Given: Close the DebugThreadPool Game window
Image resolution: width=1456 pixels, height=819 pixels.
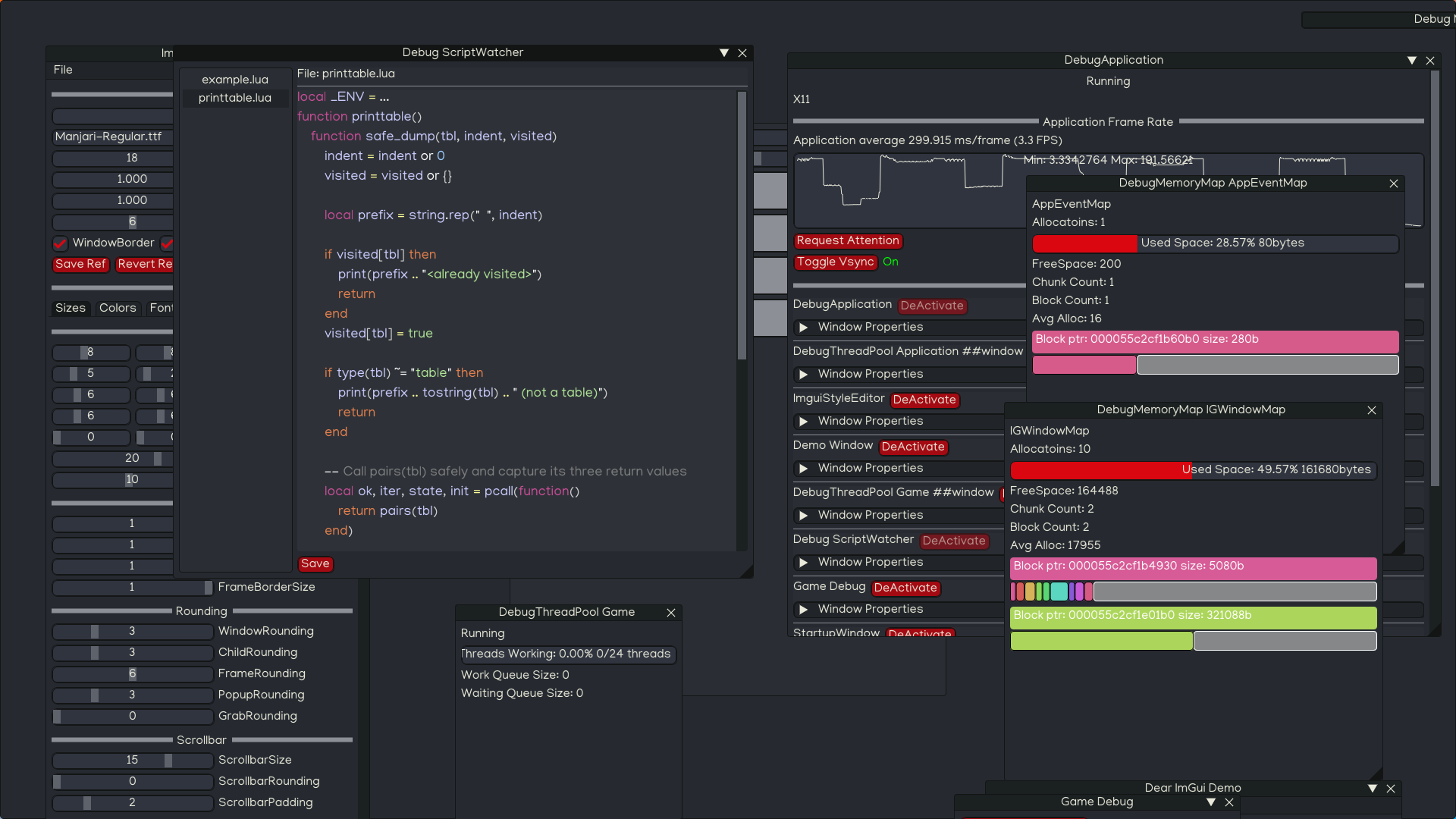Looking at the screenshot, I should click(x=670, y=613).
